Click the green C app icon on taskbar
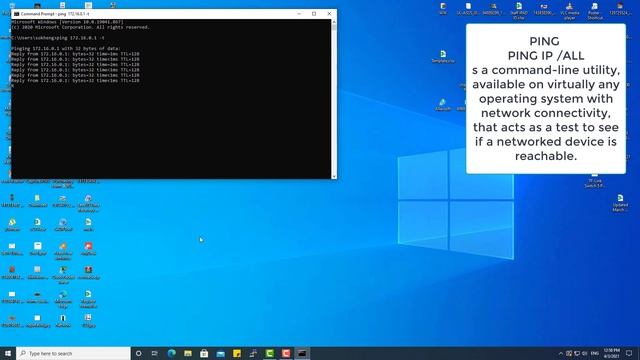This screenshot has width=640, height=360. [269, 353]
